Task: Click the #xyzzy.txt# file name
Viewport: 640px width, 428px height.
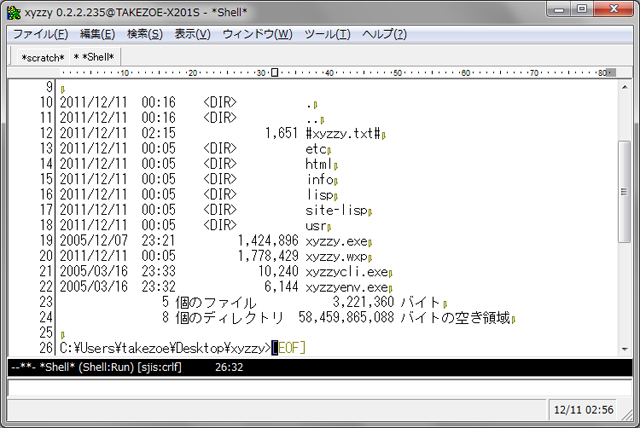Action: click(343, 133)
